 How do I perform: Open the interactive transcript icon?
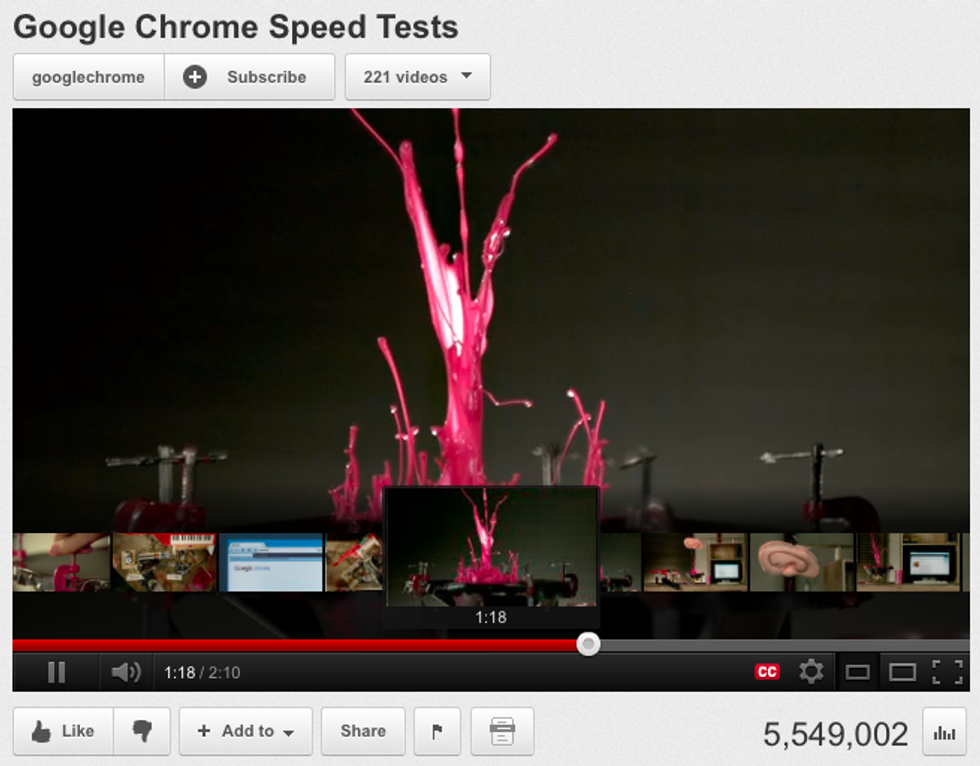pyautogui.click(x=502, y=731)
